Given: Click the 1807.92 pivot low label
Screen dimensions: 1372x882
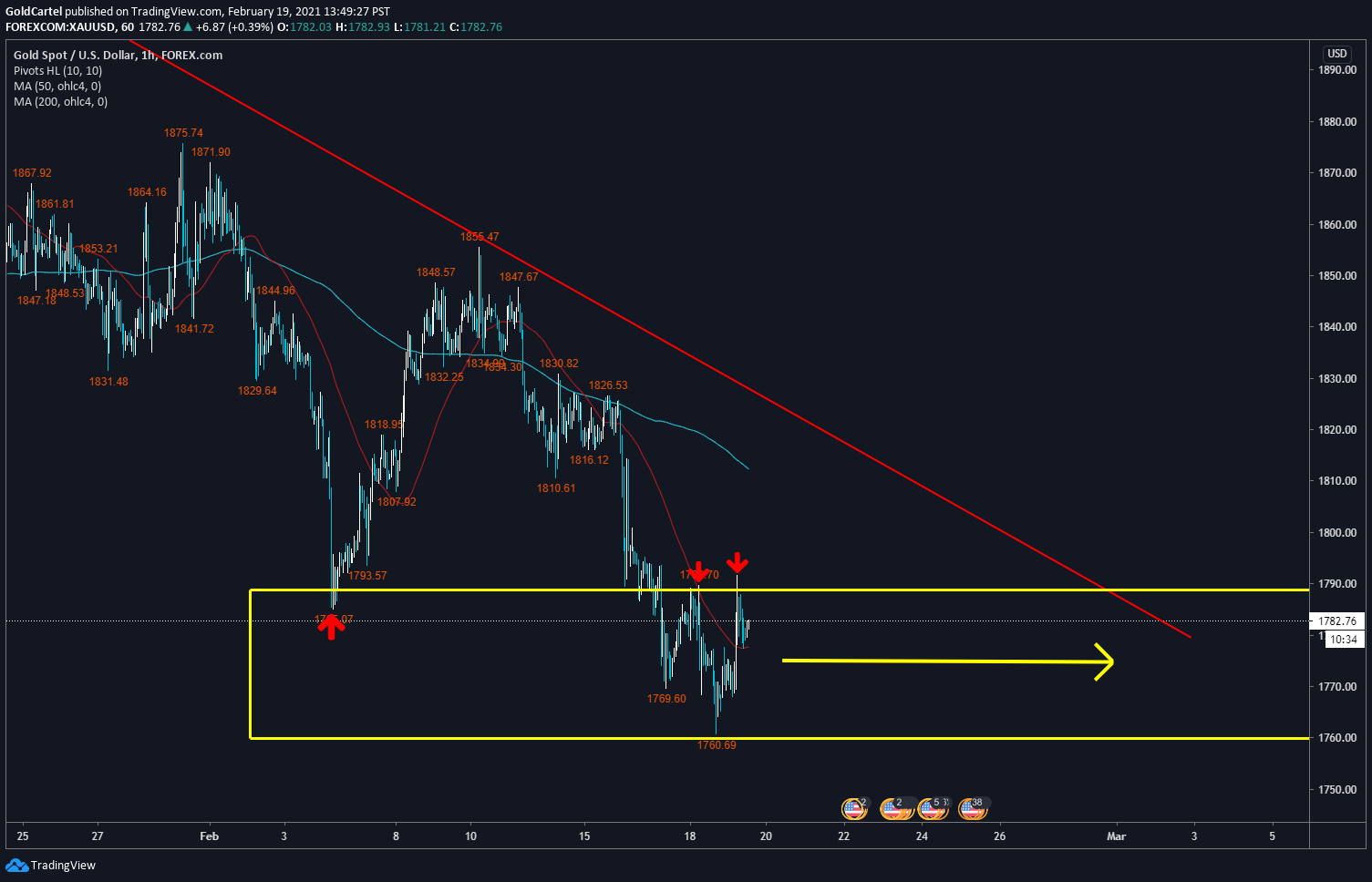Looking at the screenshot, I should pos(397,502).
